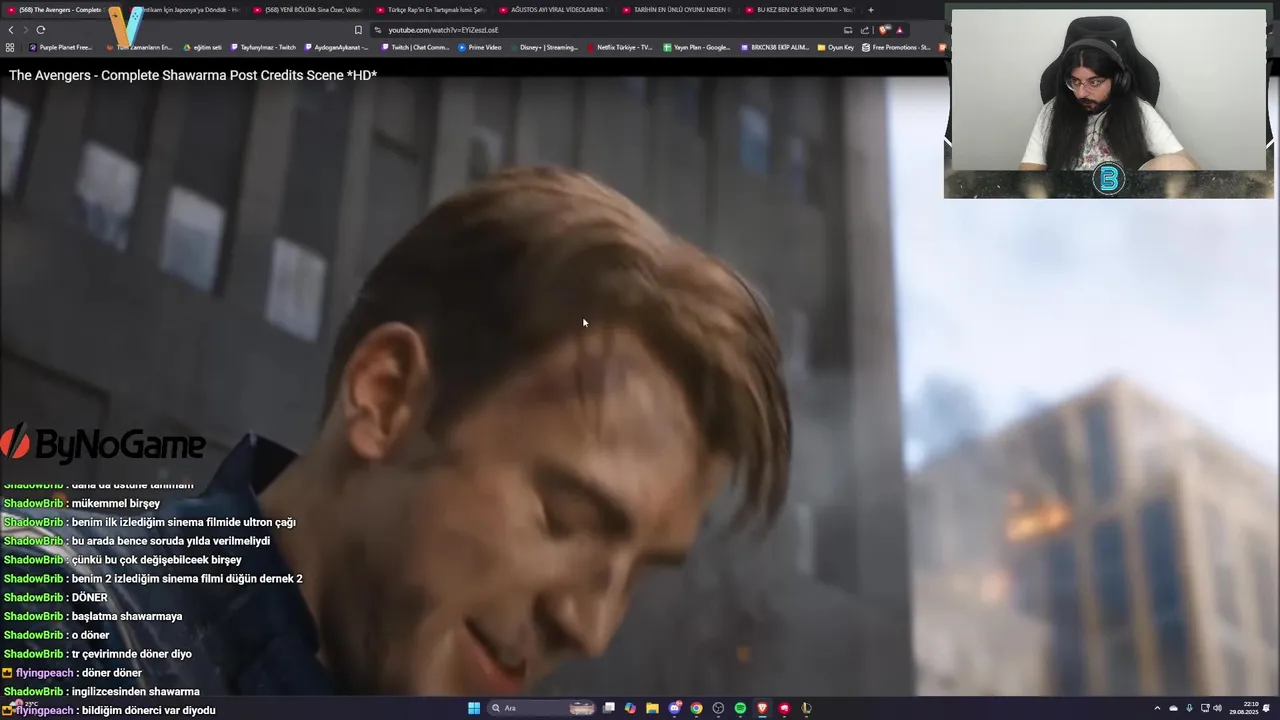
Task: Show hidden system tray icons
Action: pyautogui.click(x=1157, y=708)
